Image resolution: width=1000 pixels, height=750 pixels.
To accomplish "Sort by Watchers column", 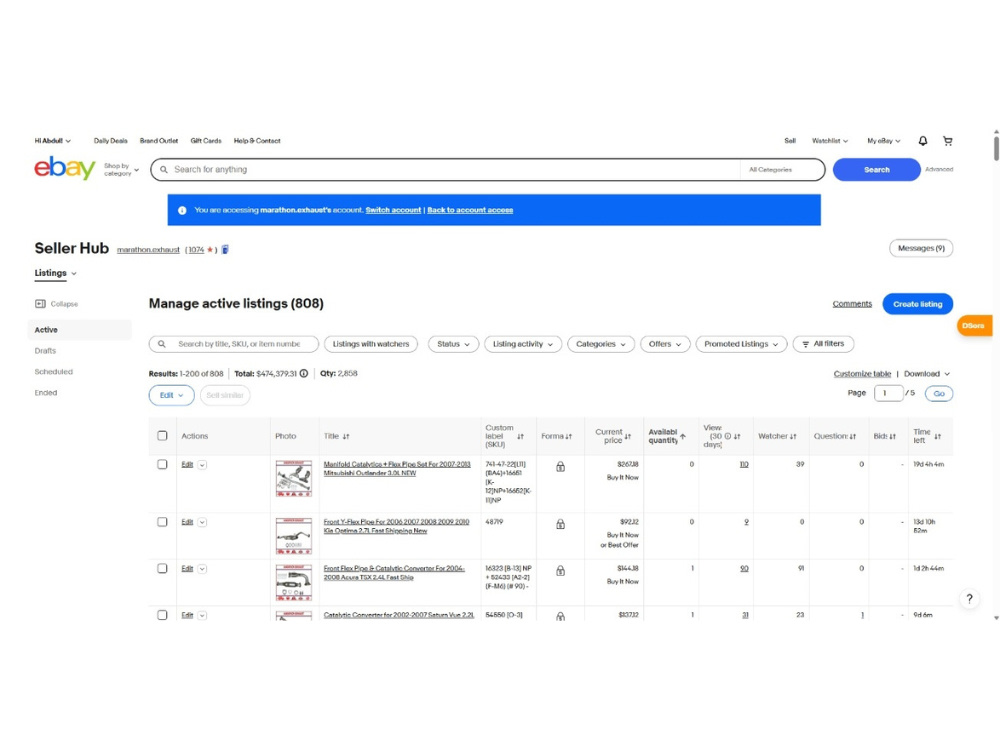I will tap(793, 436).
